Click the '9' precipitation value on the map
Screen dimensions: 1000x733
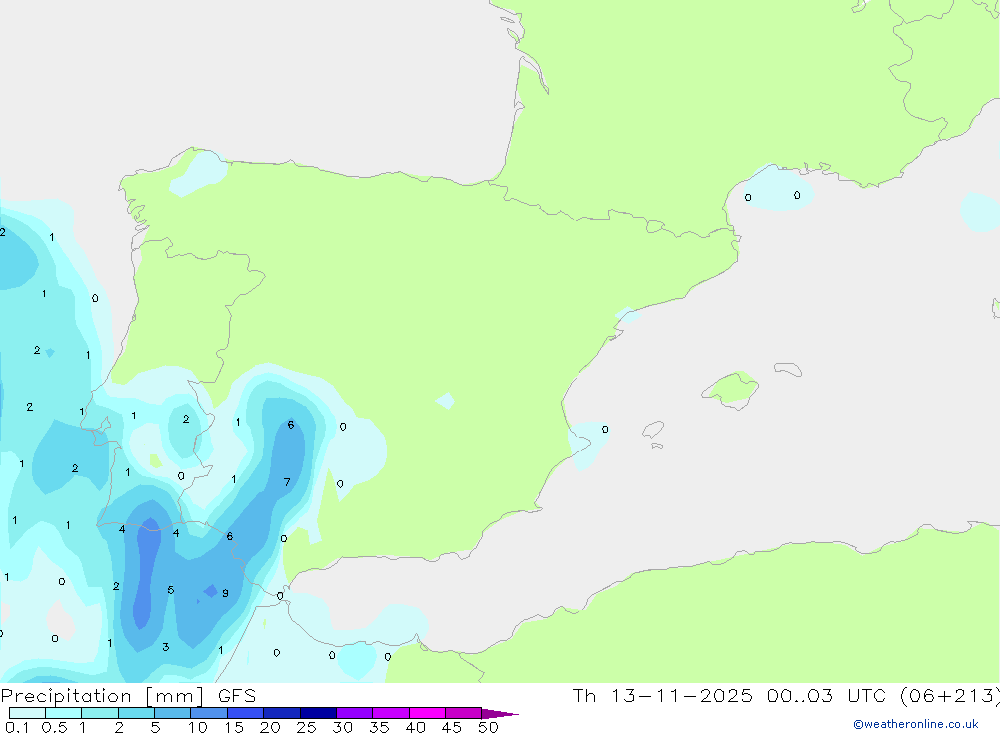click(x=225, y=593)
